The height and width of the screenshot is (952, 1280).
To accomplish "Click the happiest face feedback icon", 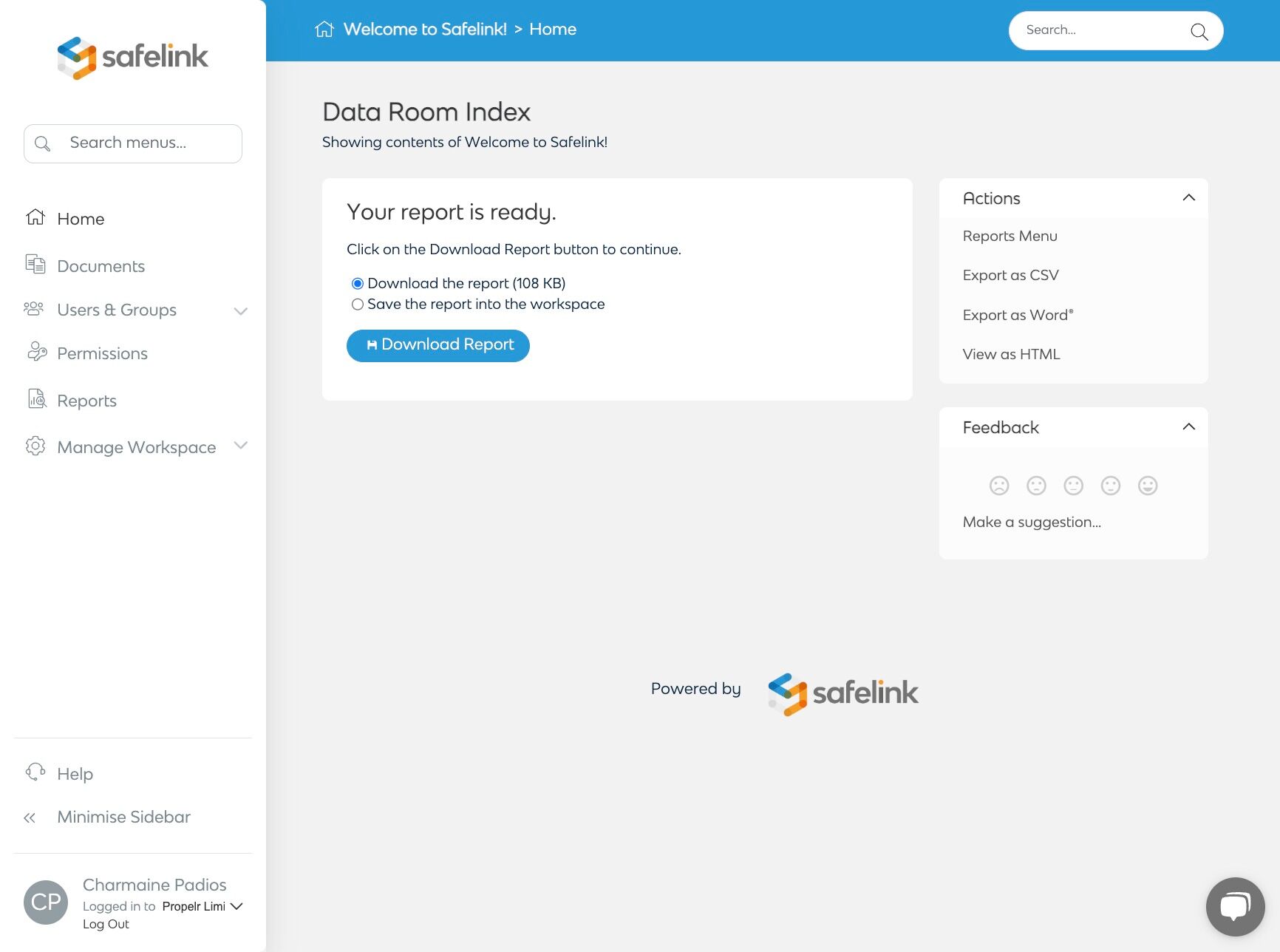I will [1148, 486].
